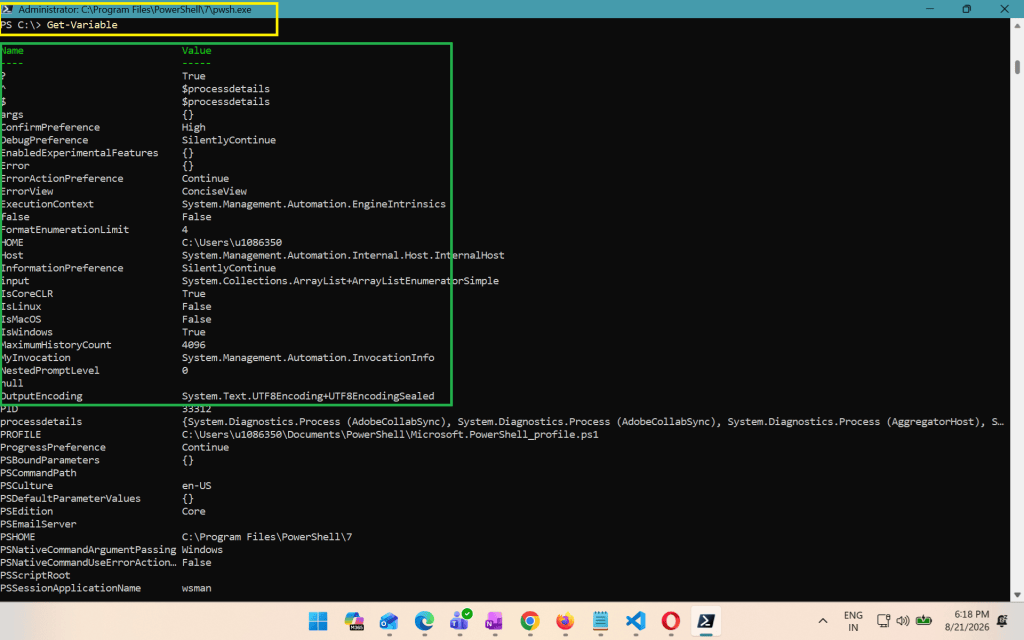This screenshot has height=640, width=1024.
Task: Click the IsCoreCLR variable name
Action: [x=27, y=293]
